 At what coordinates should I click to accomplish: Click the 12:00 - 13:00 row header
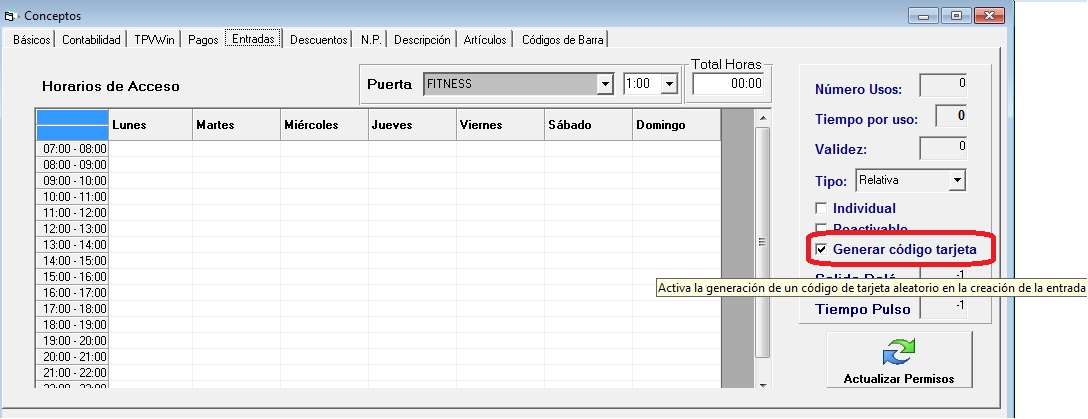pos(73,228)
